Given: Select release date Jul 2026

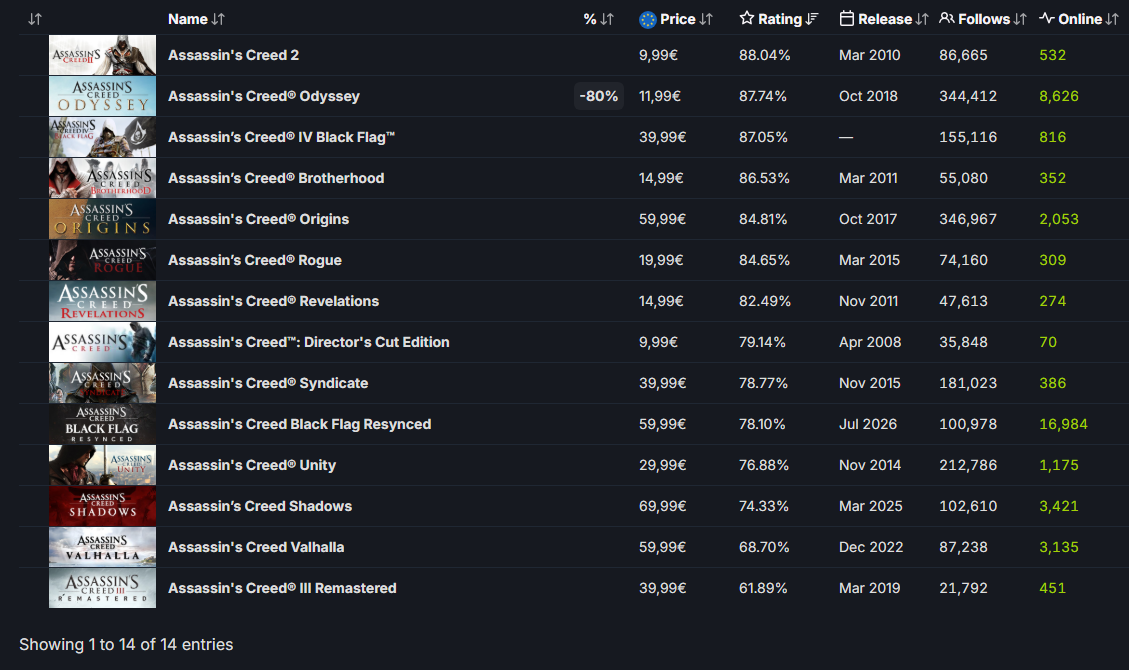Looking at the screenshot, I should click(x=868, y=425).
